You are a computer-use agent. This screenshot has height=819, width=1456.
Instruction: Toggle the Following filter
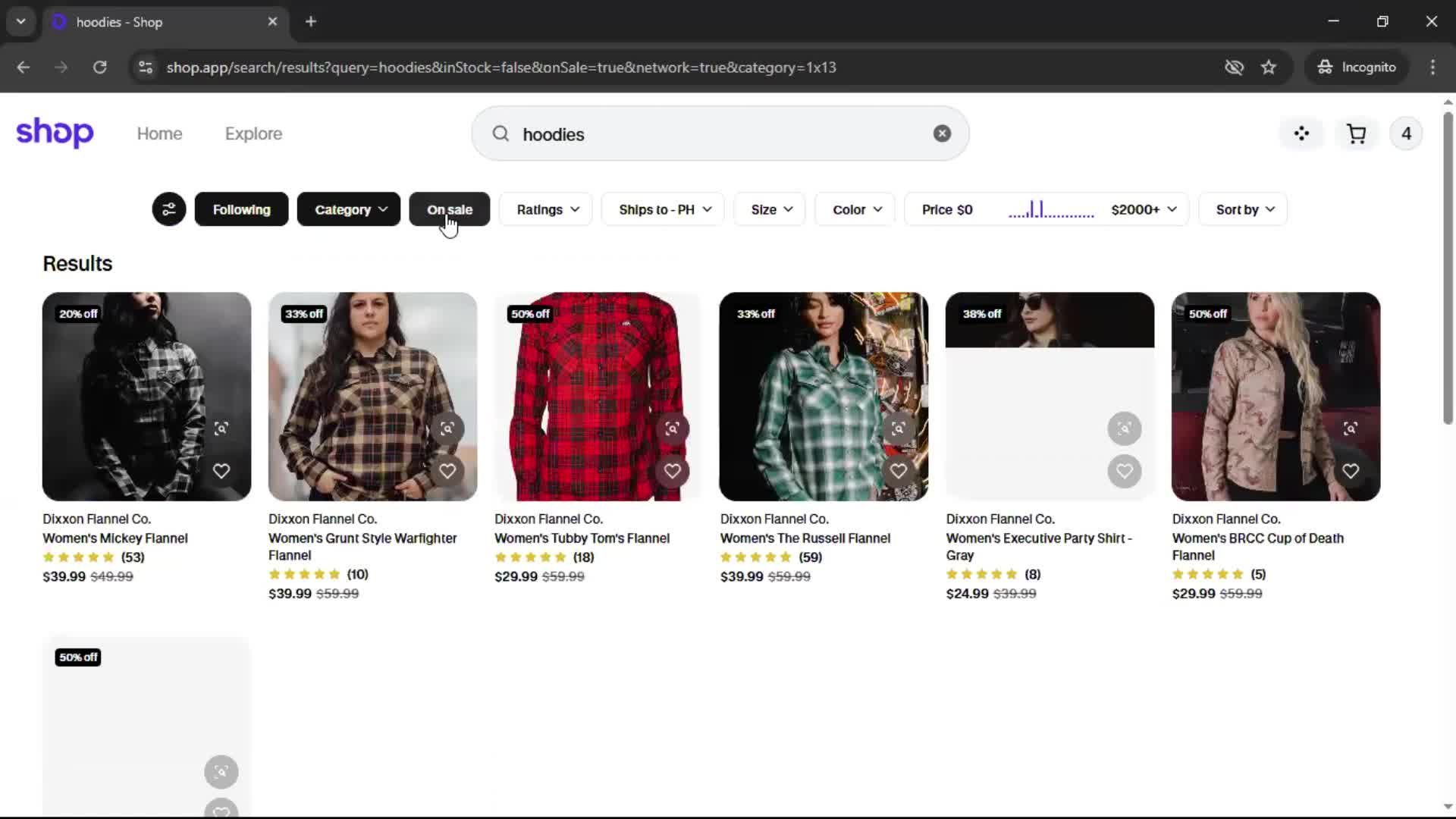coord(241,209)
